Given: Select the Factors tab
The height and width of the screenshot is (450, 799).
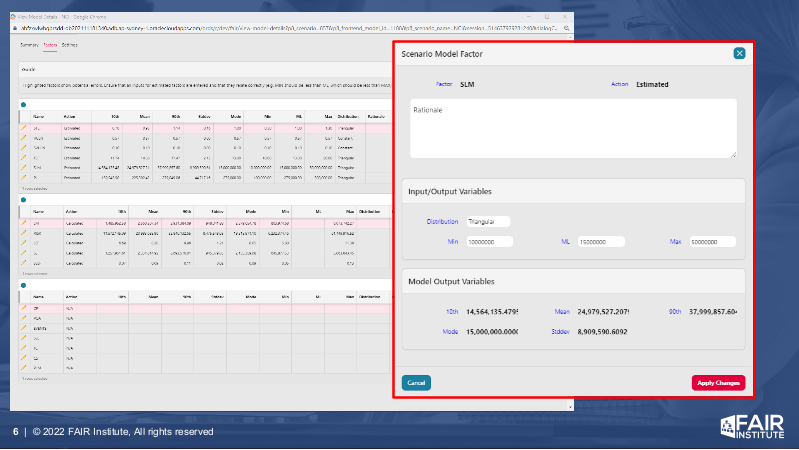Looking at the screenshot, I should [x=50, y=45].
